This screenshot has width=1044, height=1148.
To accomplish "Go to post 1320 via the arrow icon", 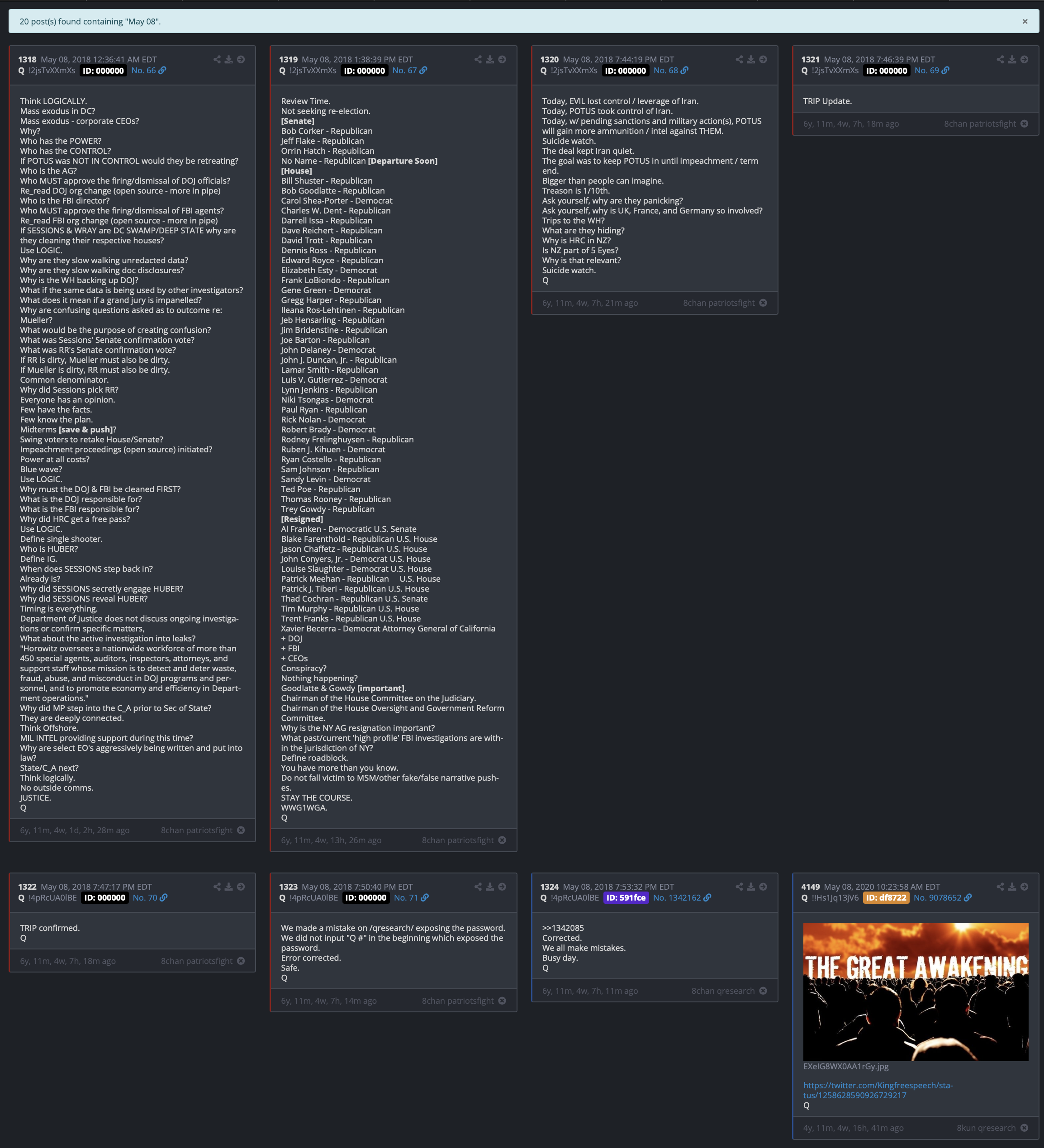I will coord(763,59).
